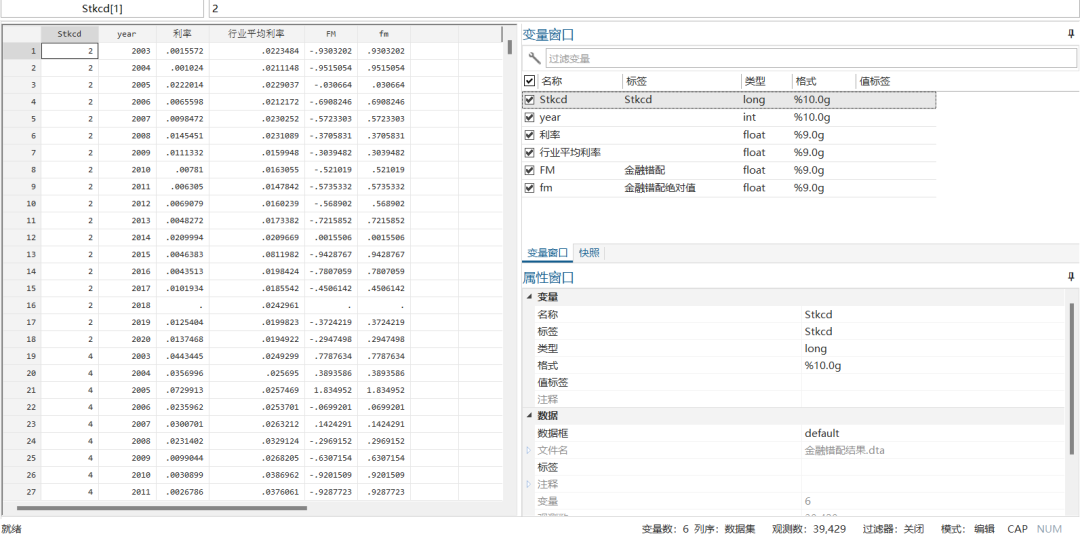Expand the 注释 row under 数据

coord(529,484)
